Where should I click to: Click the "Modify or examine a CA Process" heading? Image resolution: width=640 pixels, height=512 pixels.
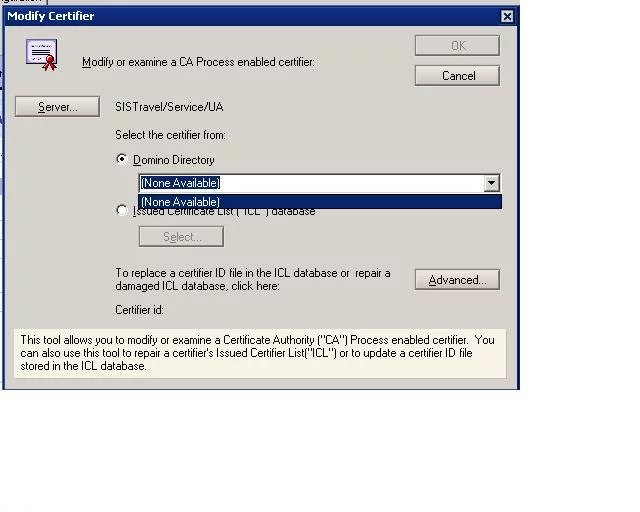[x=198, y=62]
